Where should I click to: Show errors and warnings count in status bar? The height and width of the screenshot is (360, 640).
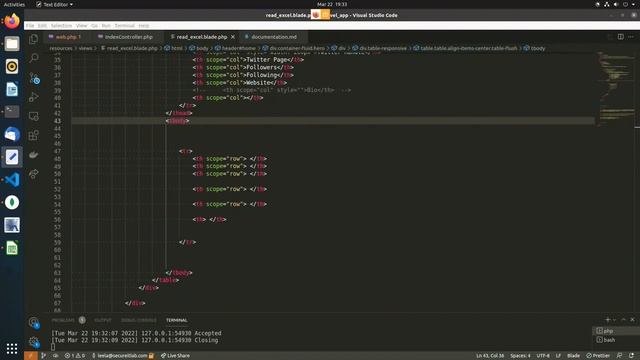tap(75, 356)
